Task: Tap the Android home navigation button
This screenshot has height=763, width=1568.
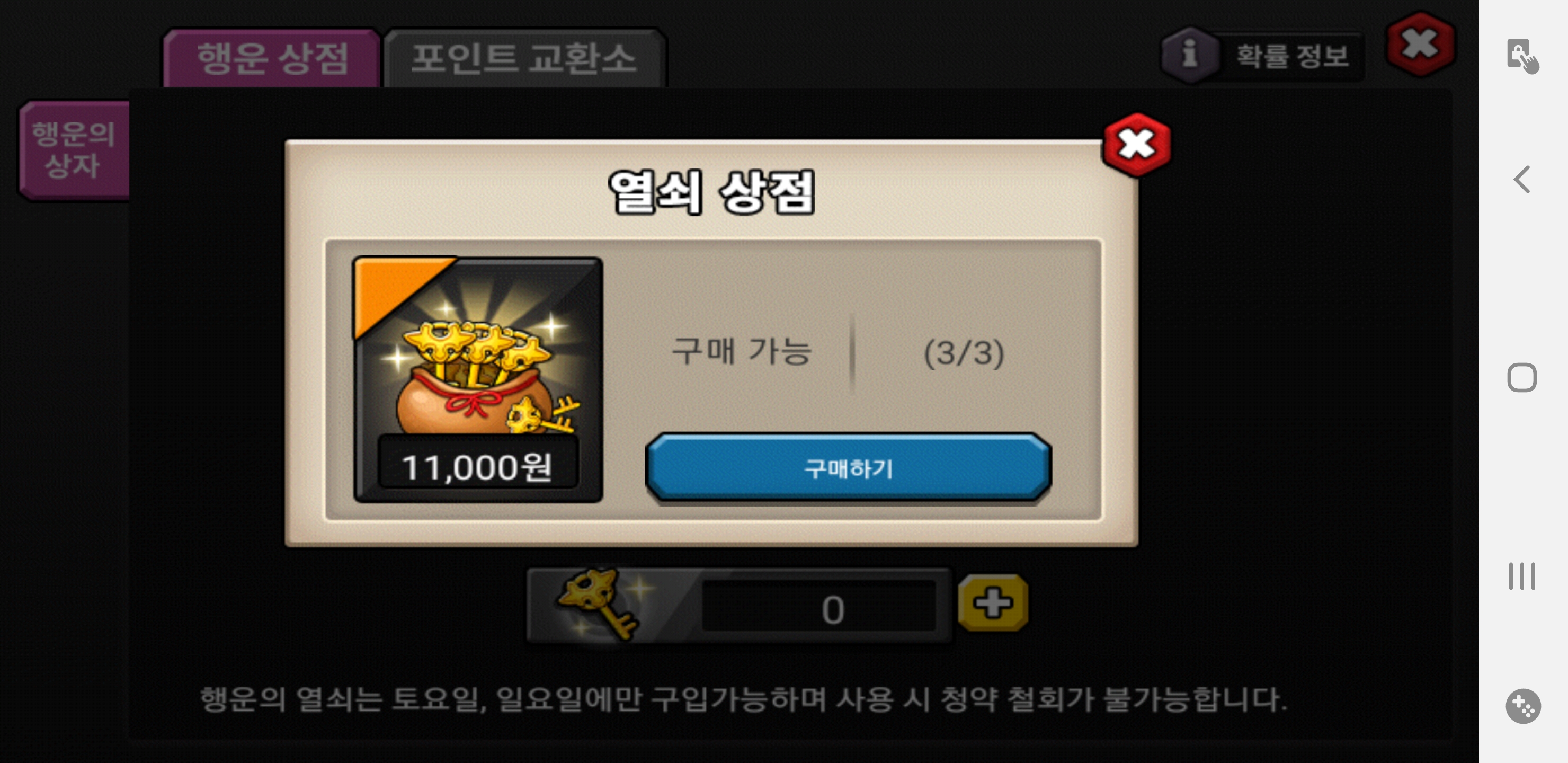Action: click(x=1522, y=378)
